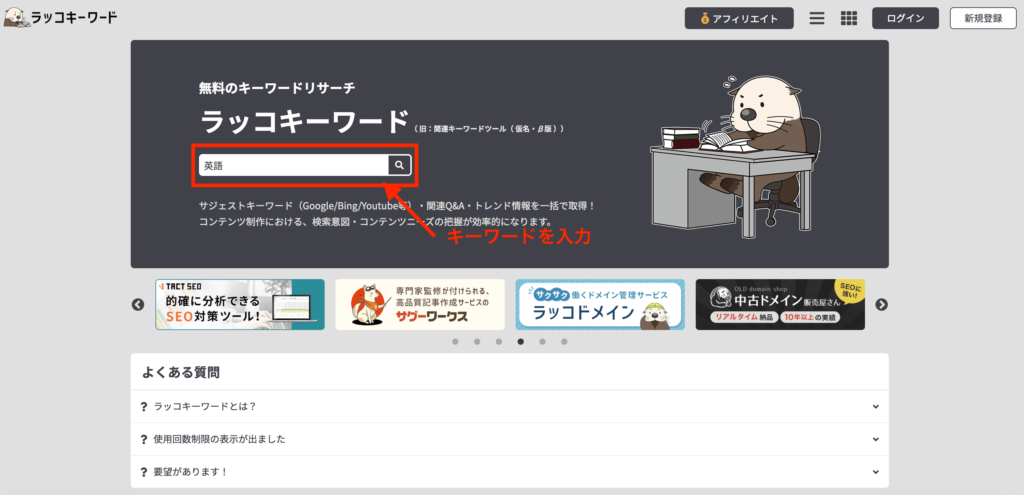1024x495 pixels.
Task: Open the grid apps menu icon
Action: pyautogui.click(x=848, y=18)
